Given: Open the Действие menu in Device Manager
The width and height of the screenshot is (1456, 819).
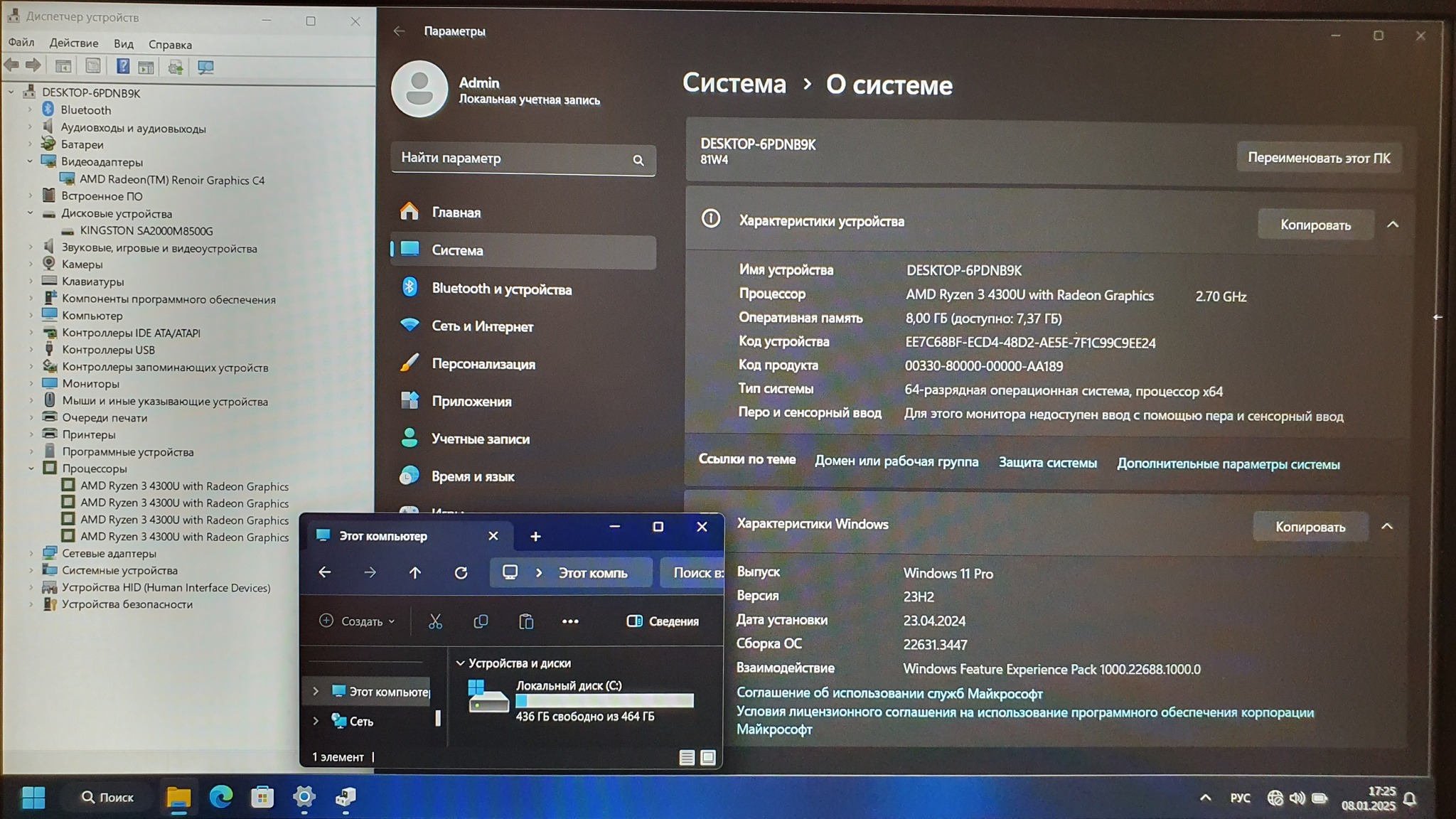Looking at the screenshot, I should click(74, 43).
